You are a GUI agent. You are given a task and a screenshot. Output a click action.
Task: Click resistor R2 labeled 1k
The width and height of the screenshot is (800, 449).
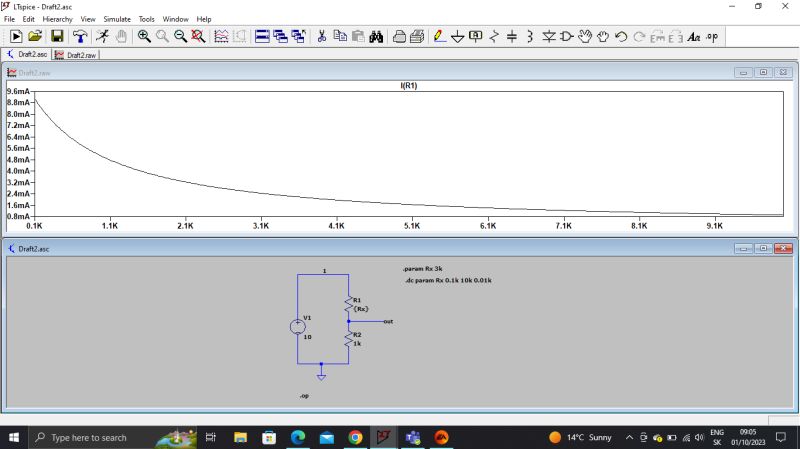pyautogui.click(x=349, y=339)
